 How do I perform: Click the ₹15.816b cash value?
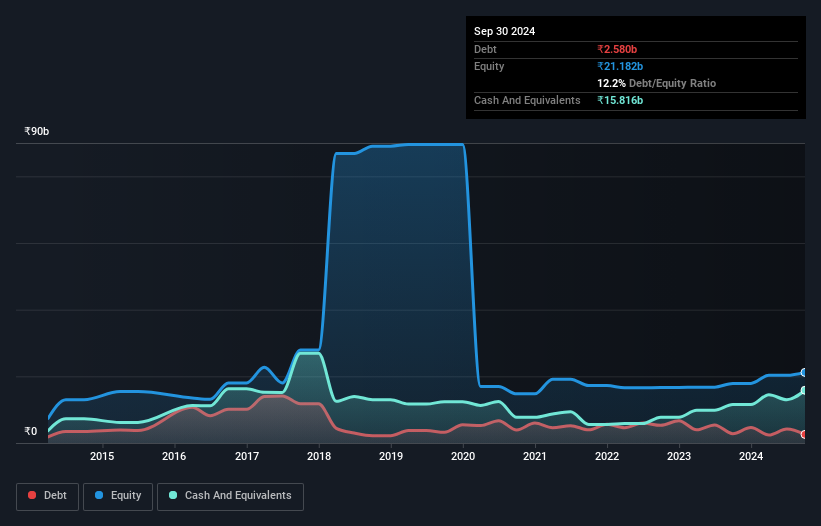(620, 100)
